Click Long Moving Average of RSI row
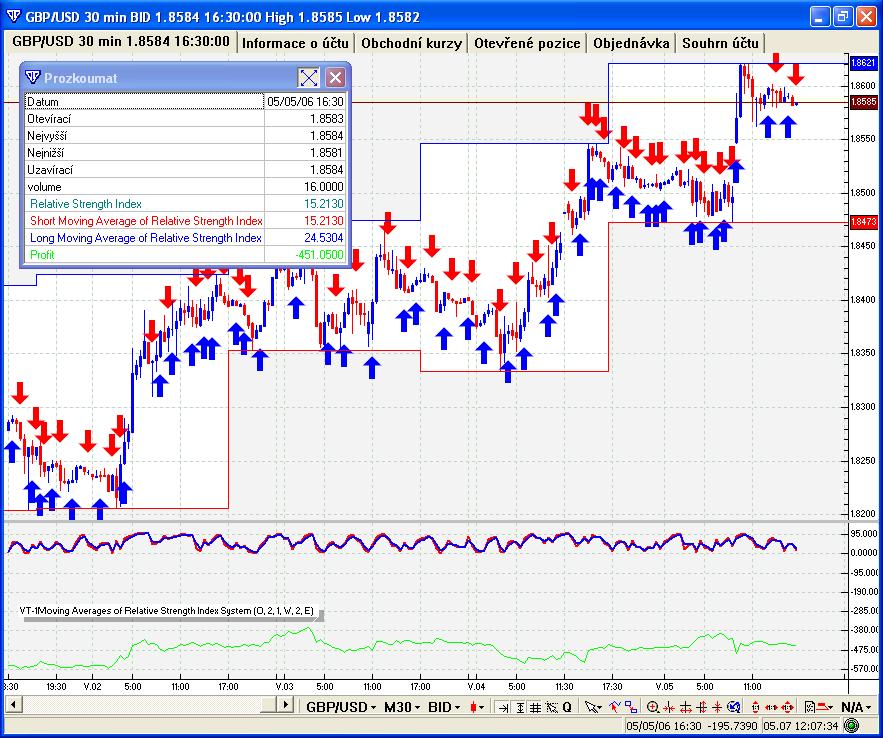The image size is (883, 738). click(185, 238)
